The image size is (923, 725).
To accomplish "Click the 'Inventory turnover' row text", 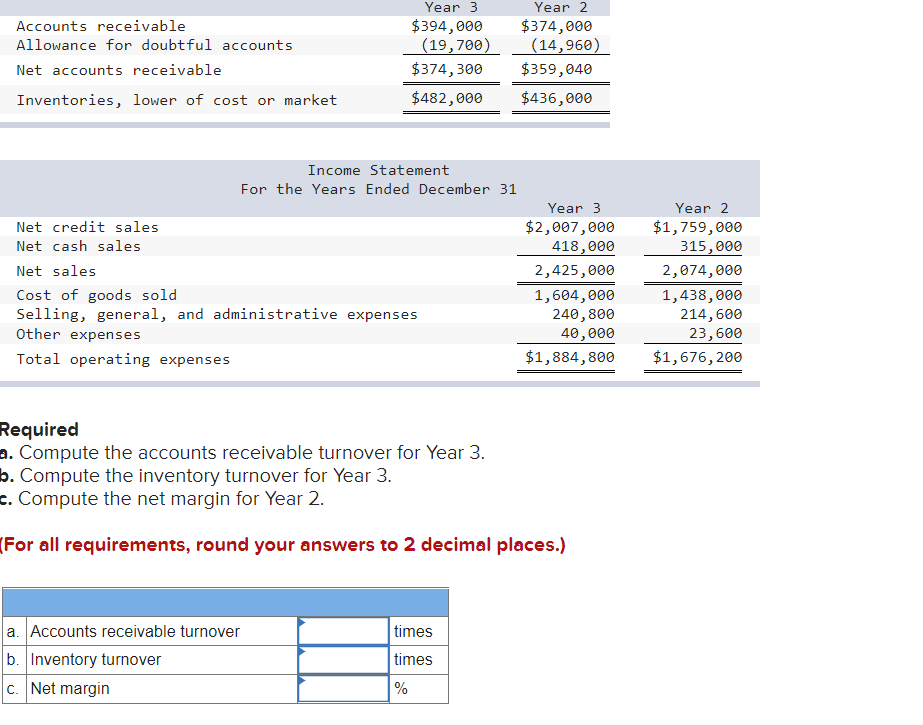I will pyautogui.click(x=96, y=660).
